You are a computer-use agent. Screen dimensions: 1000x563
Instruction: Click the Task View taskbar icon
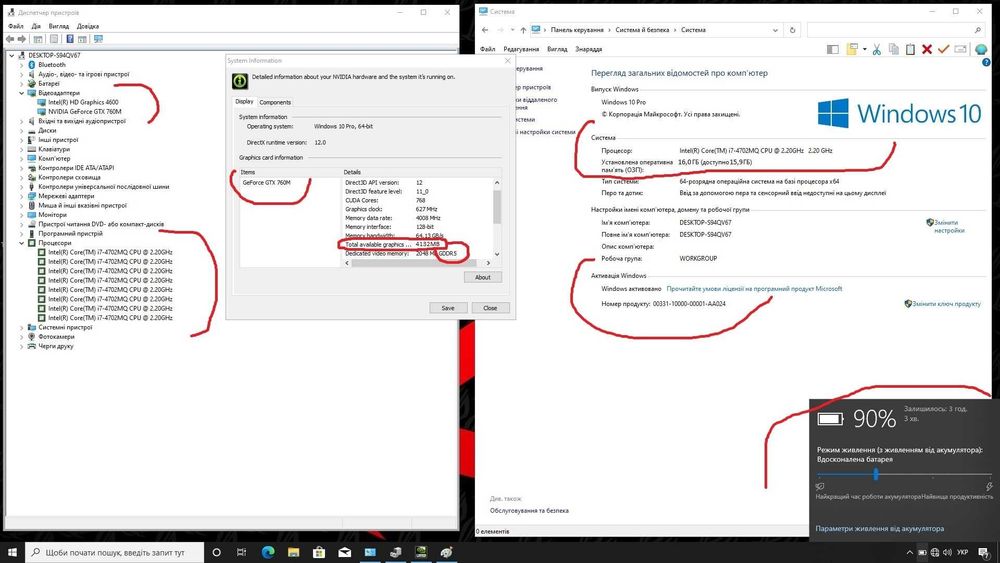pyautogui.click(x=241, y=552)
